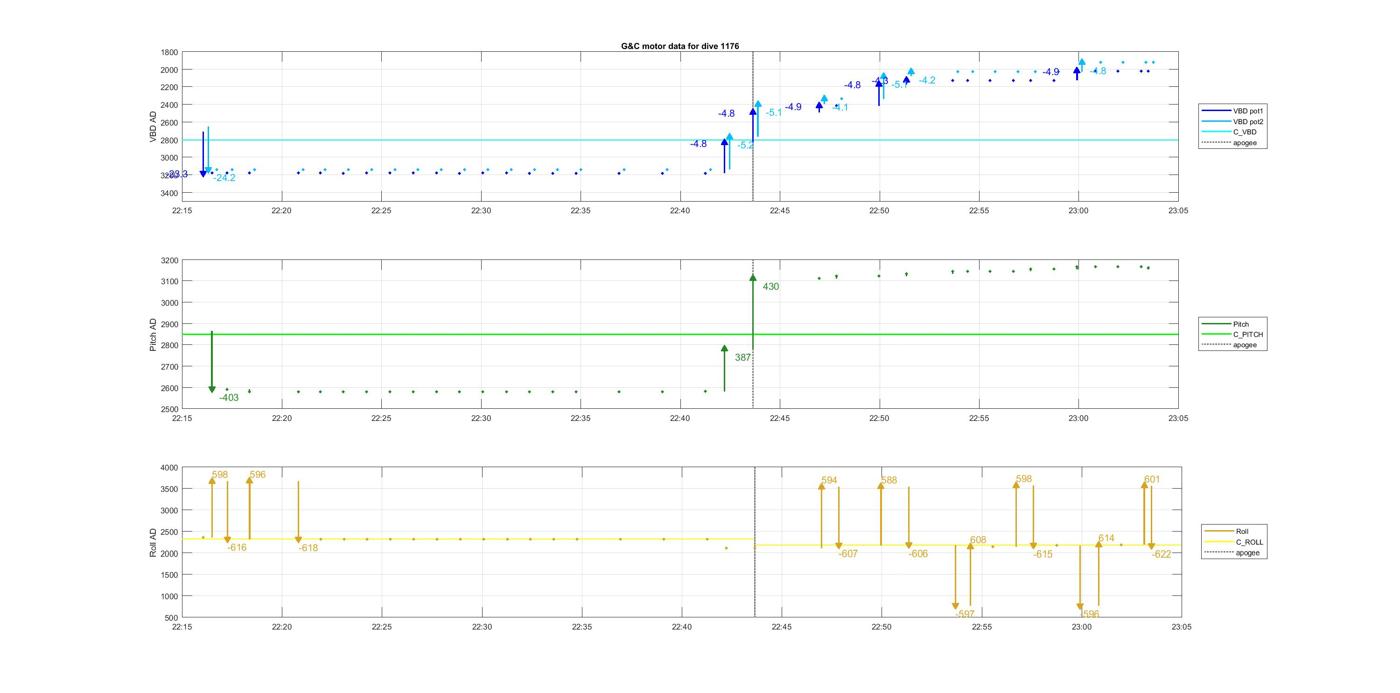Click the -622 roll move label
The height and width of the screenshot is (693, 1400).
point(1161,554)
